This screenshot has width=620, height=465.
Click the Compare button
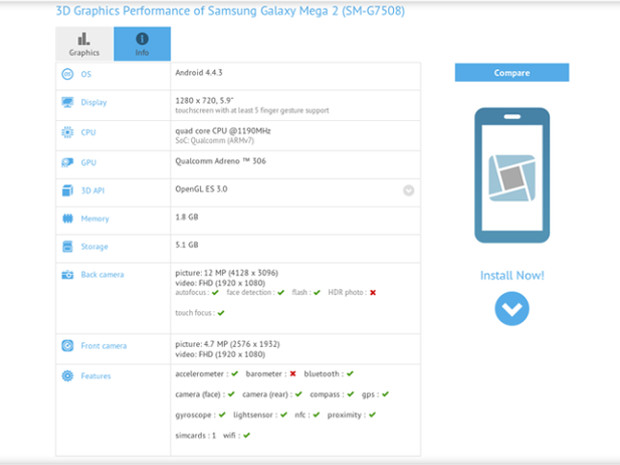click(512, 72)
